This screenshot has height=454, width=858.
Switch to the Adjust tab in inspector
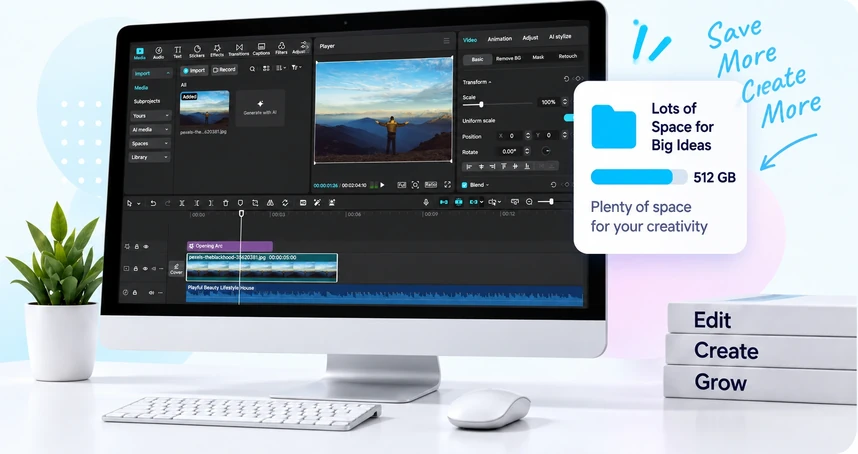530,38
